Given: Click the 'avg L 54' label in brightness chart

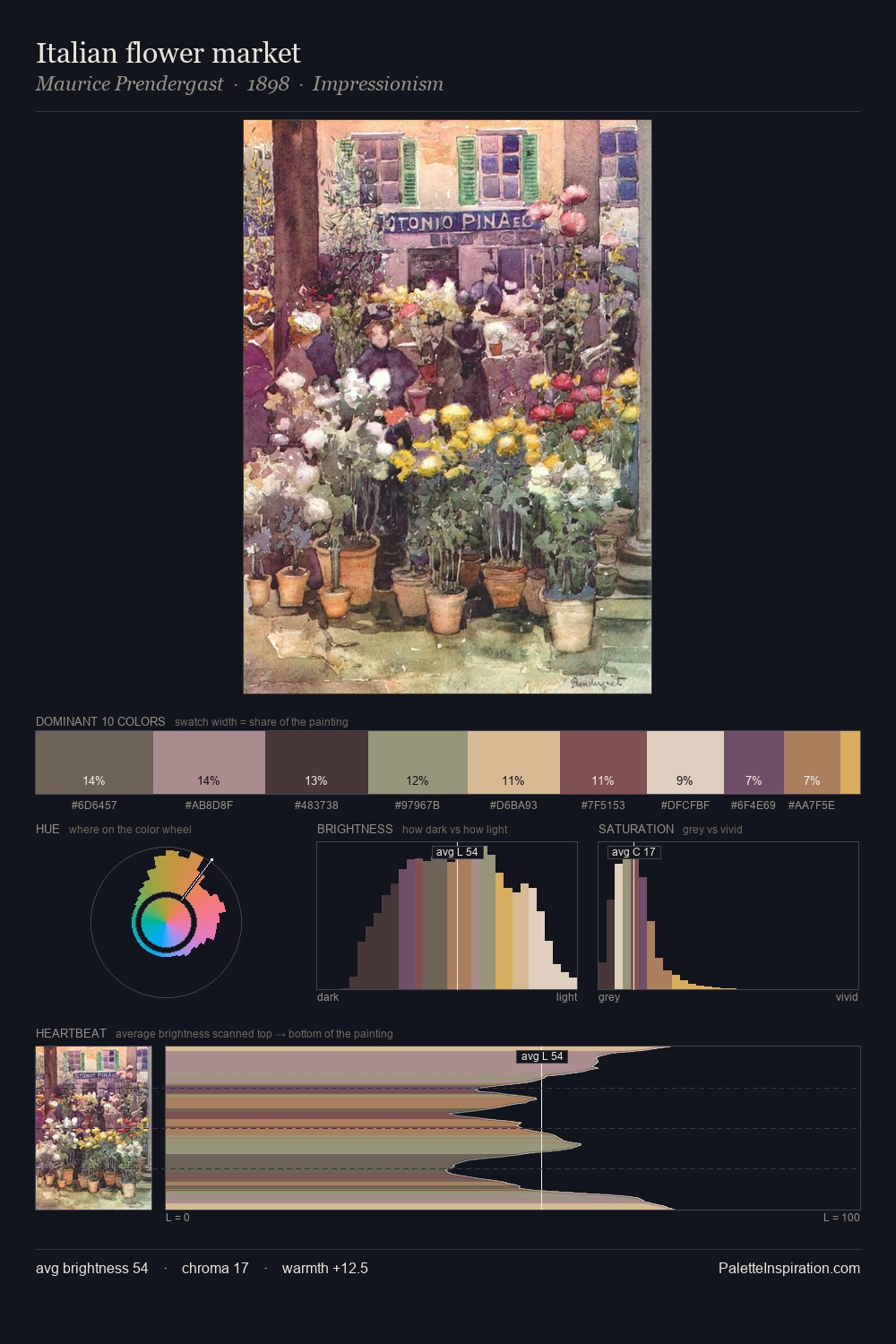Looking at the screenshot, I should [457, 852].
